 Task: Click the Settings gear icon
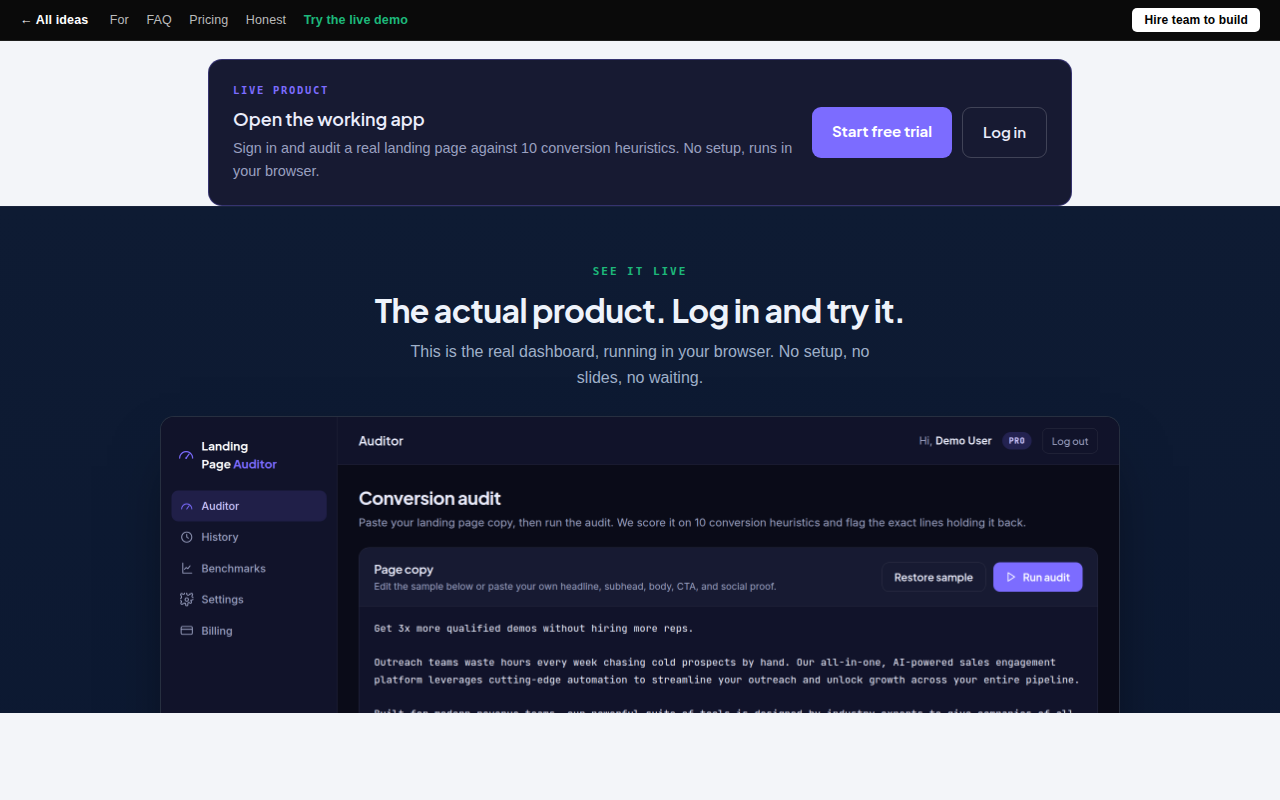186,599
